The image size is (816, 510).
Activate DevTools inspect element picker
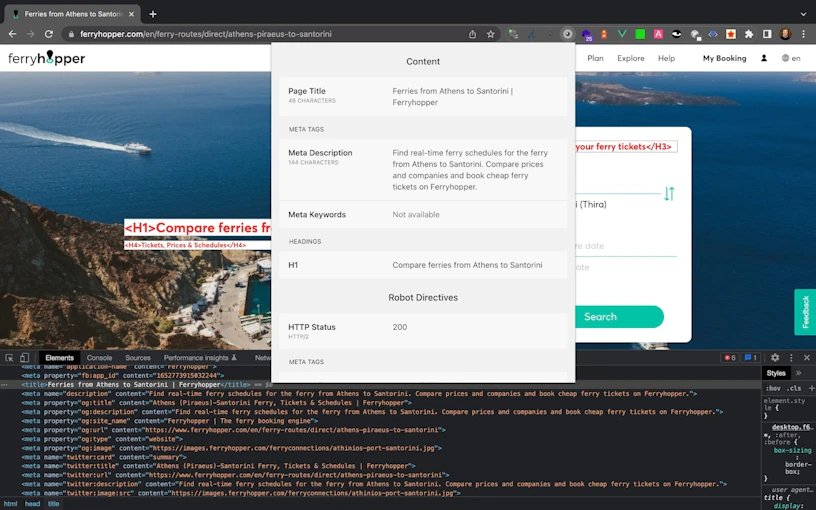coord(9,358)
